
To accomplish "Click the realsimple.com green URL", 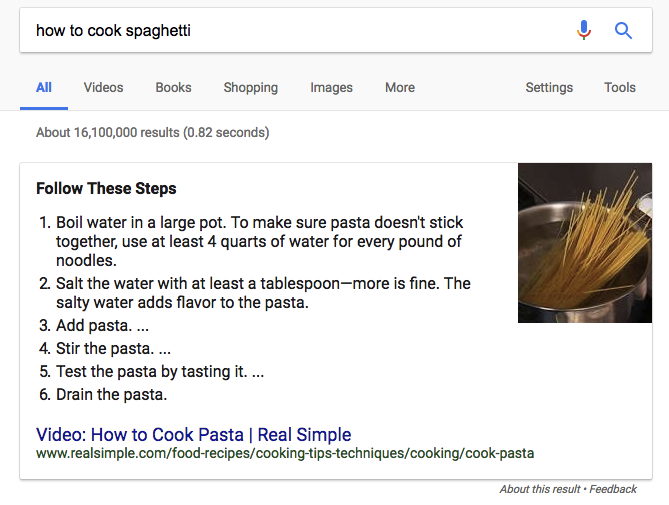I will 285,453.
